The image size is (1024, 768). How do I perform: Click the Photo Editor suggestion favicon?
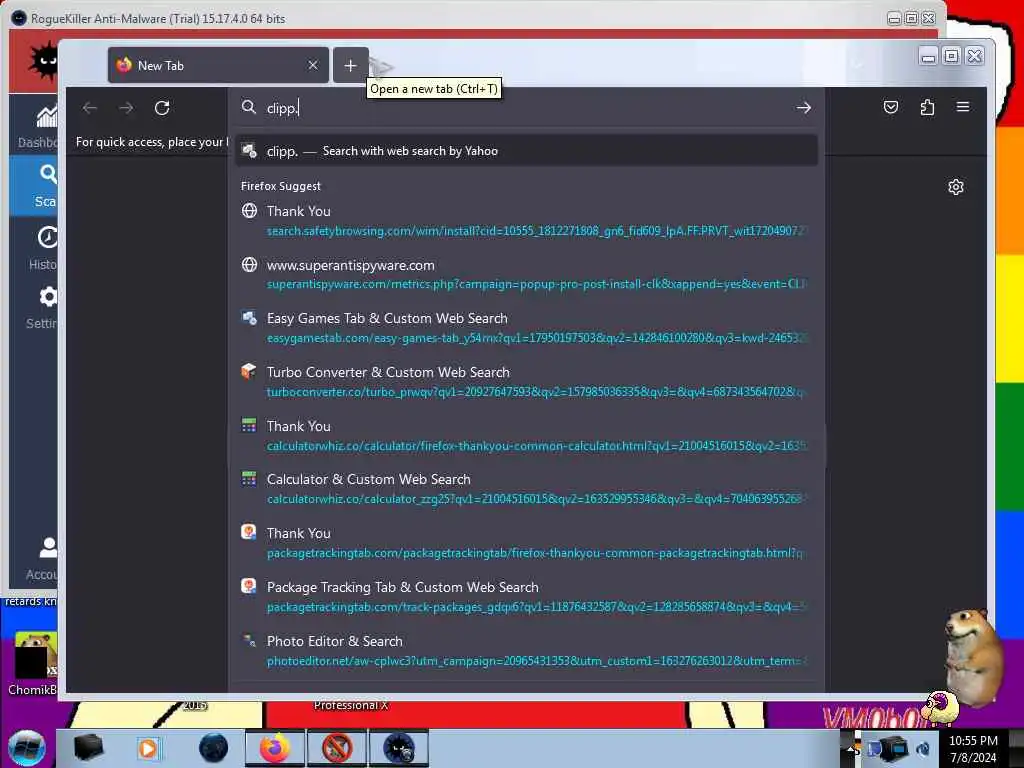(249, 641)
